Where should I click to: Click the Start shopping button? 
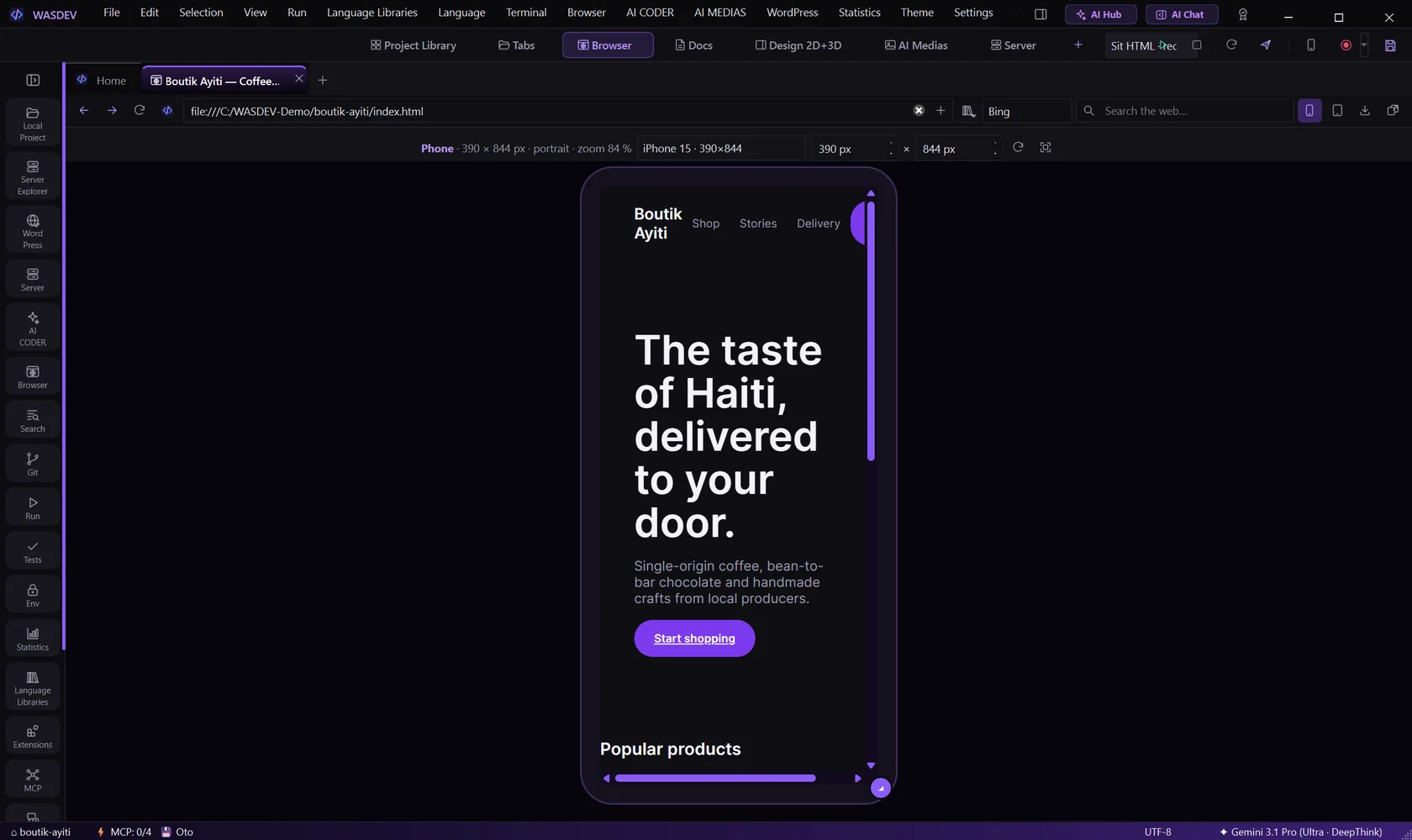click(694, 638)
